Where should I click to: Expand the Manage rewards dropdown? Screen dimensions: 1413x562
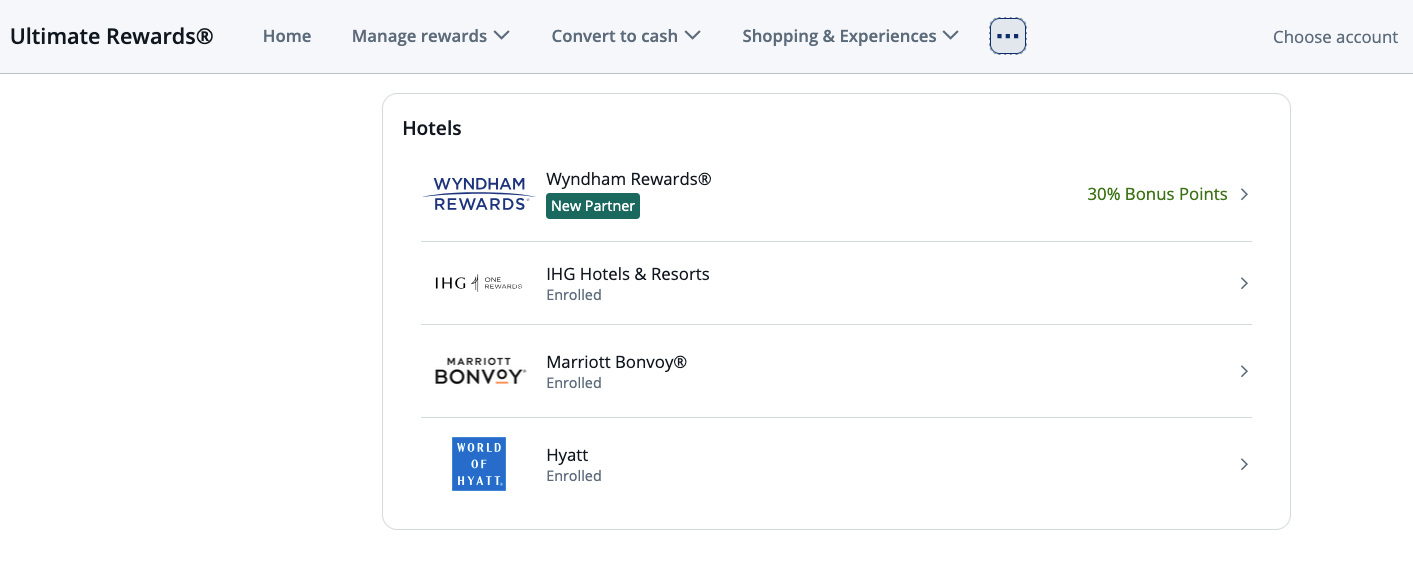[431, 36]
